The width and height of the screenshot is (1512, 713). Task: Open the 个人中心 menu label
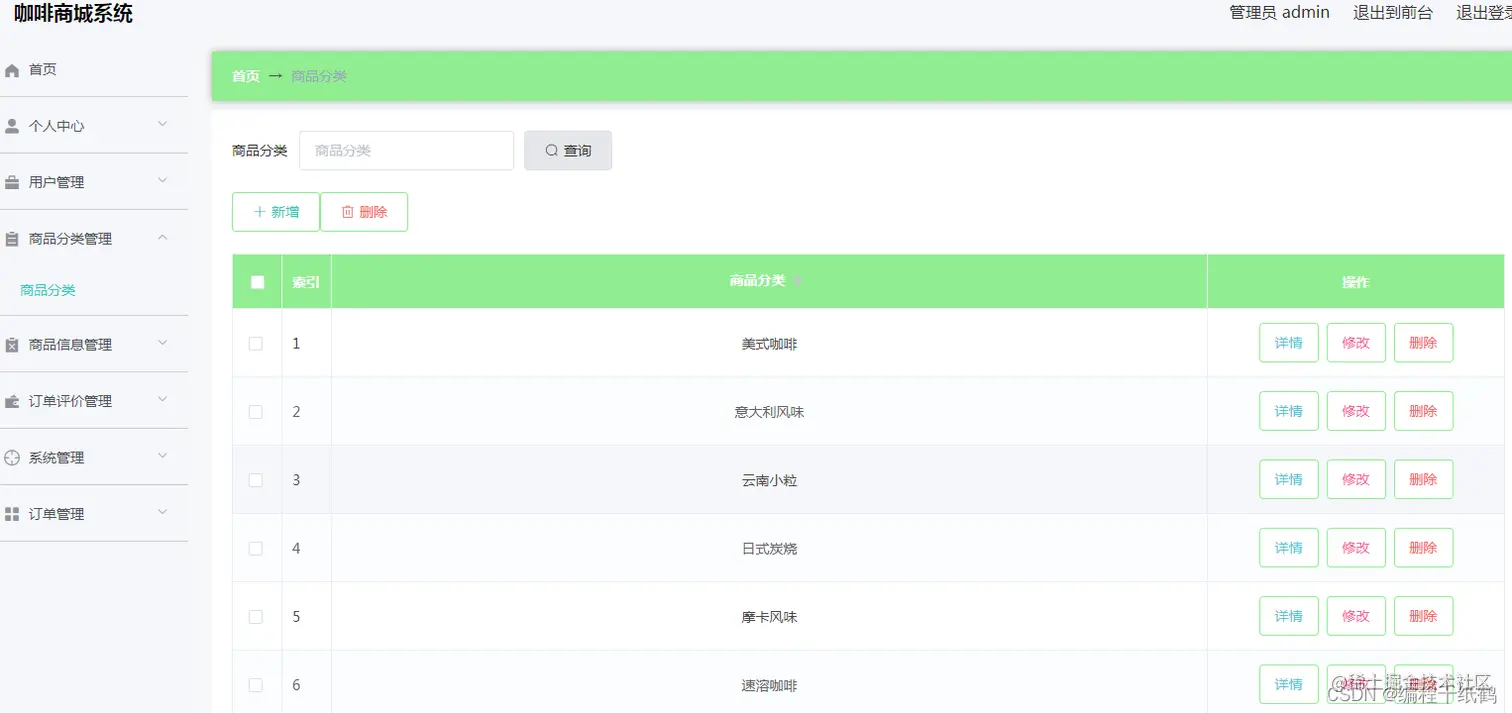click(56, 126)
